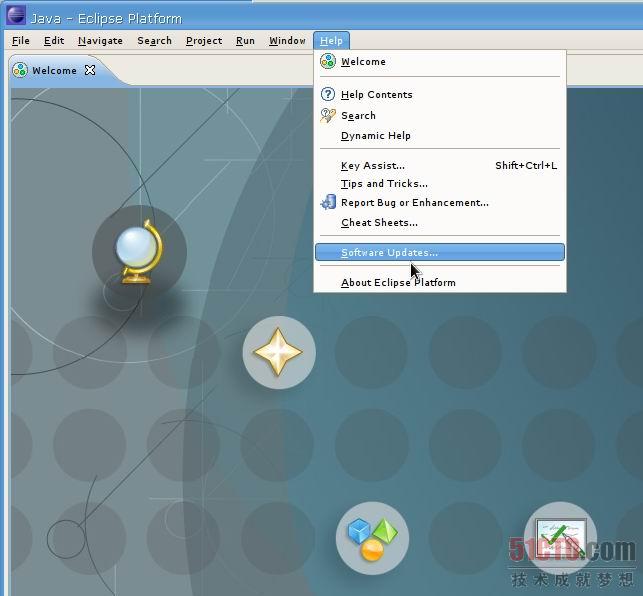Open the Run menu

245,41
